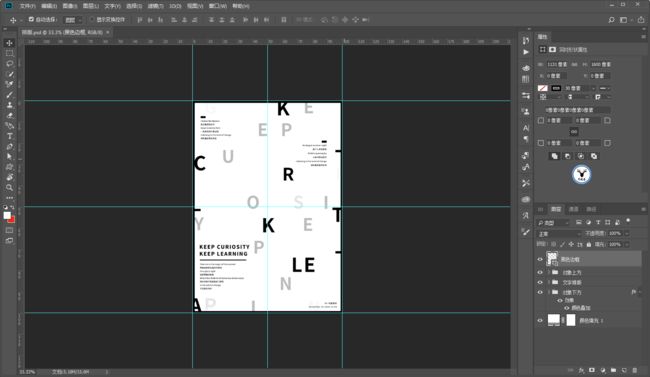
Task: Select the Move tool in toolbox
Action: [10, 43]
